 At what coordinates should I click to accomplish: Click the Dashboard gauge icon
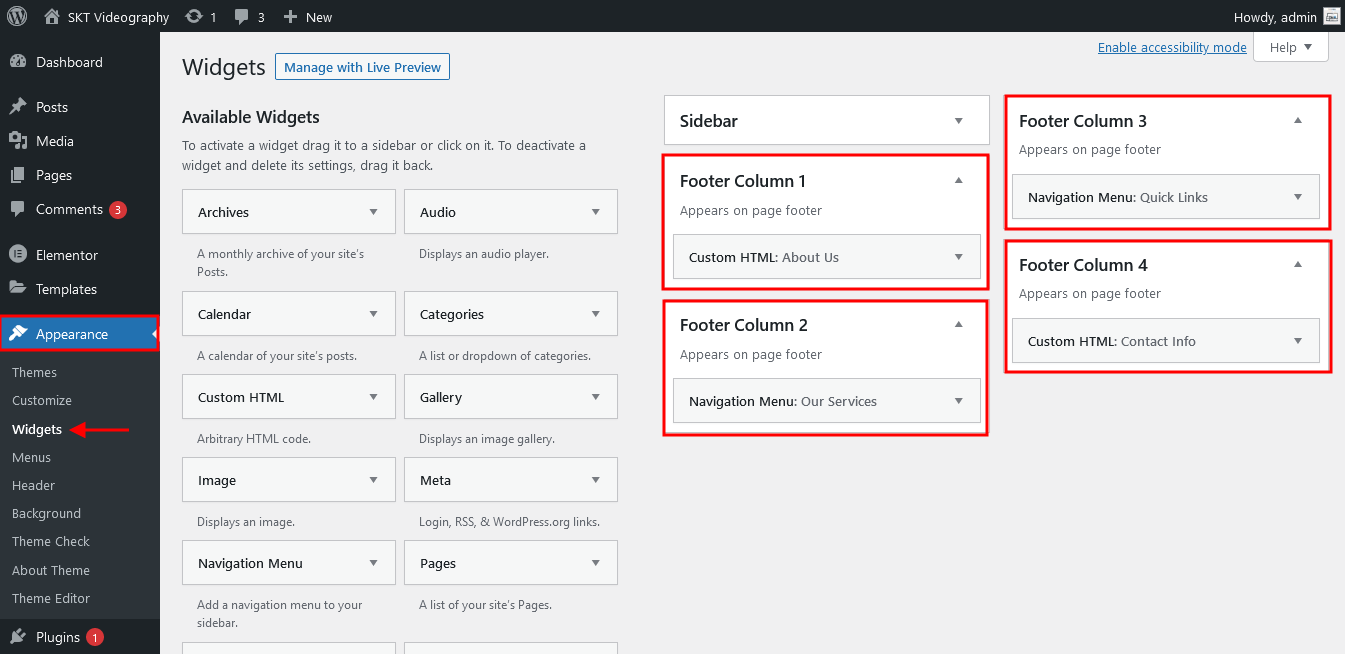click(18, 62)
